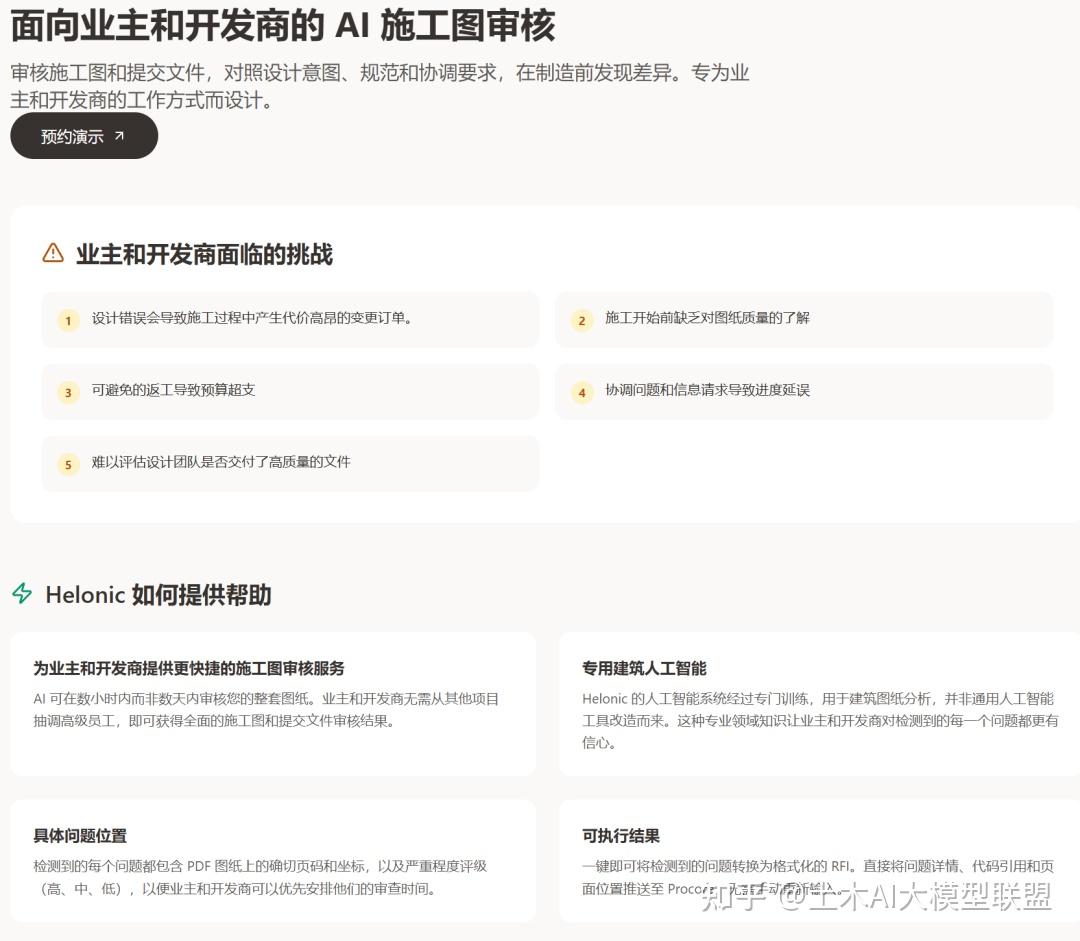Click the text 施工开始前缺乏对图纸质量的了解

pyautogui.click(x=707, y=318)
